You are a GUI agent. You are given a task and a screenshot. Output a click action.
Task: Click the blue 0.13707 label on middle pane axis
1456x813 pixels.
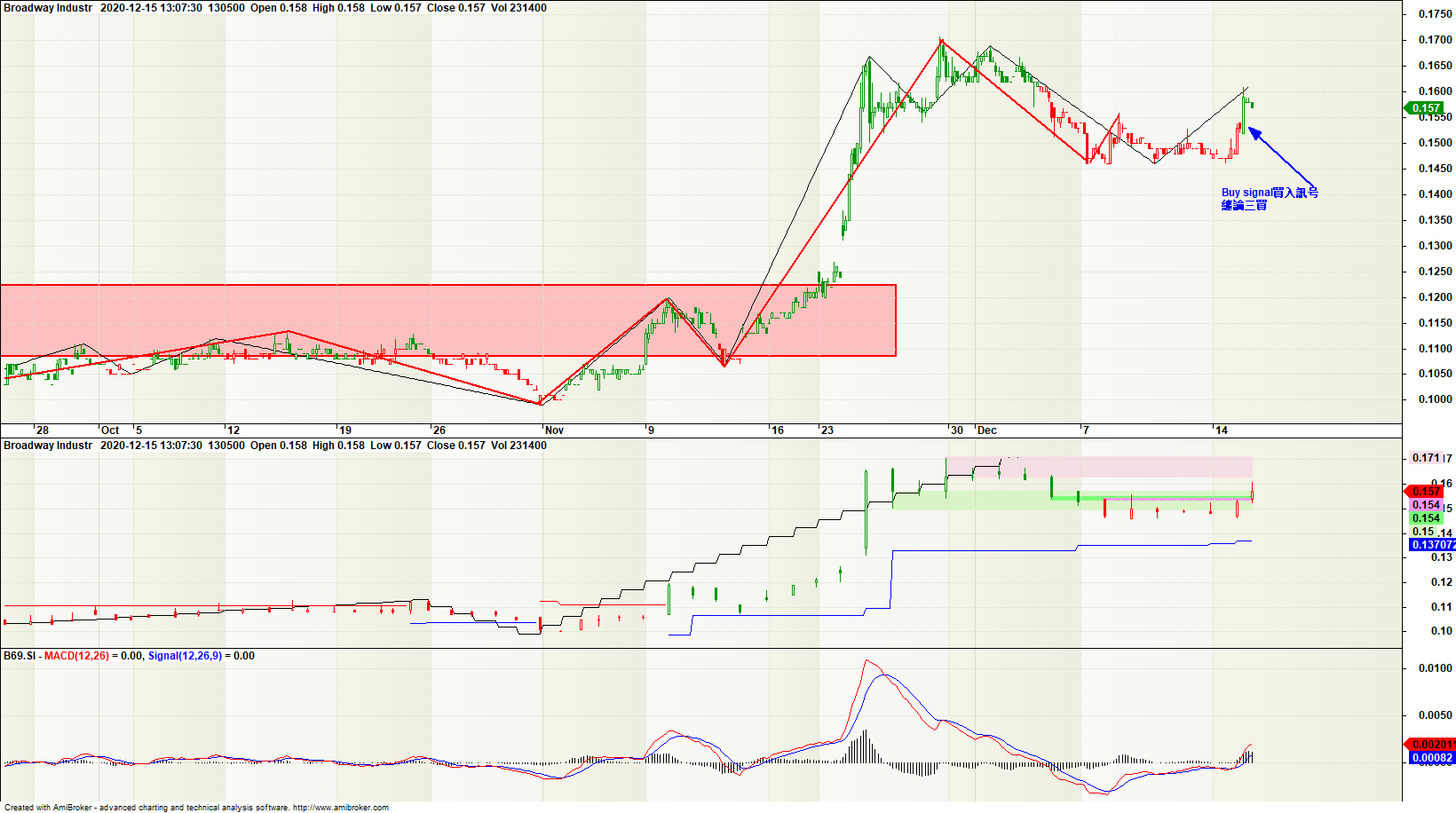1432,545
